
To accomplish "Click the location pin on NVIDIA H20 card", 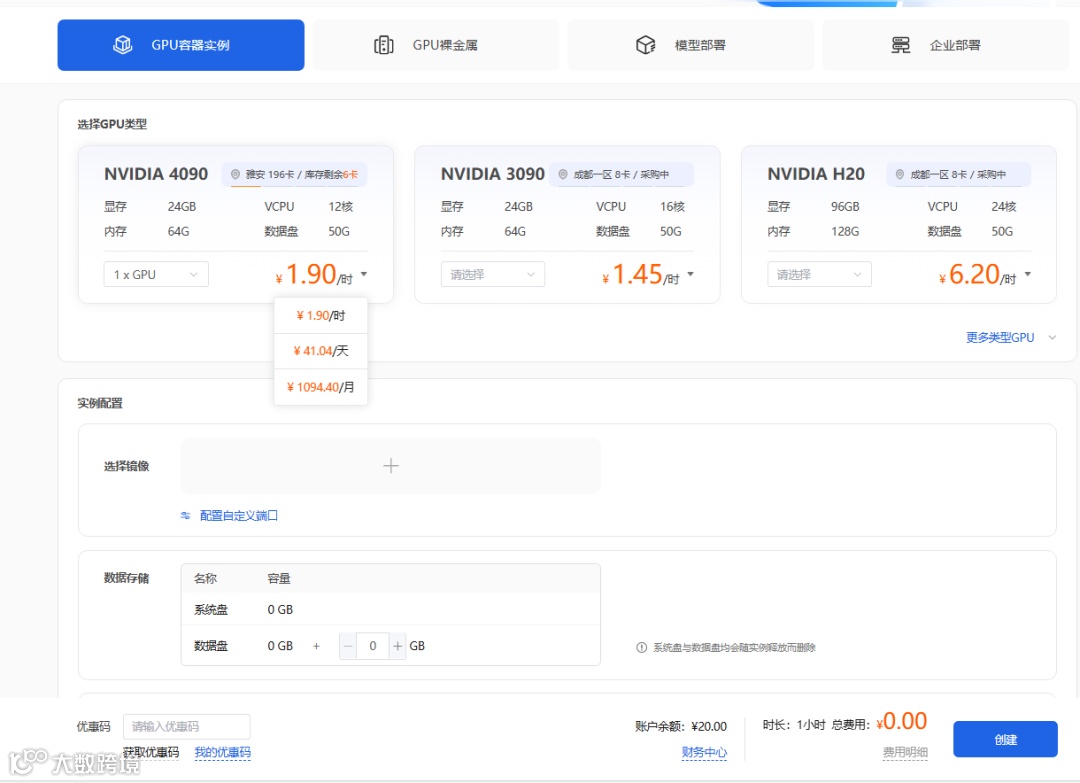I will (x=900, y=174).
